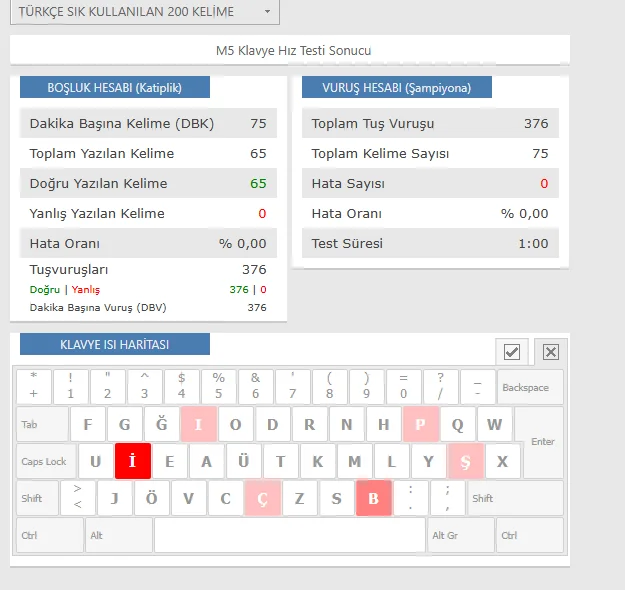
Task: Click the Ü key
Action: (244, 461)
